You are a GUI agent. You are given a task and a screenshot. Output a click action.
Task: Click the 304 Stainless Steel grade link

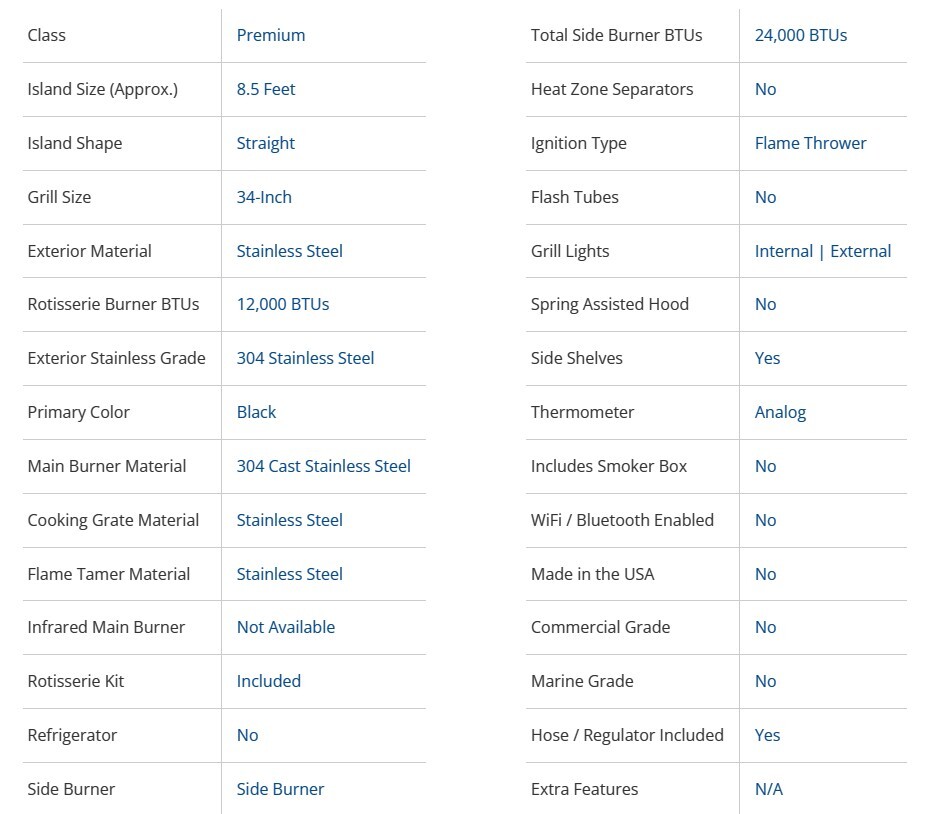pos(305,358)
